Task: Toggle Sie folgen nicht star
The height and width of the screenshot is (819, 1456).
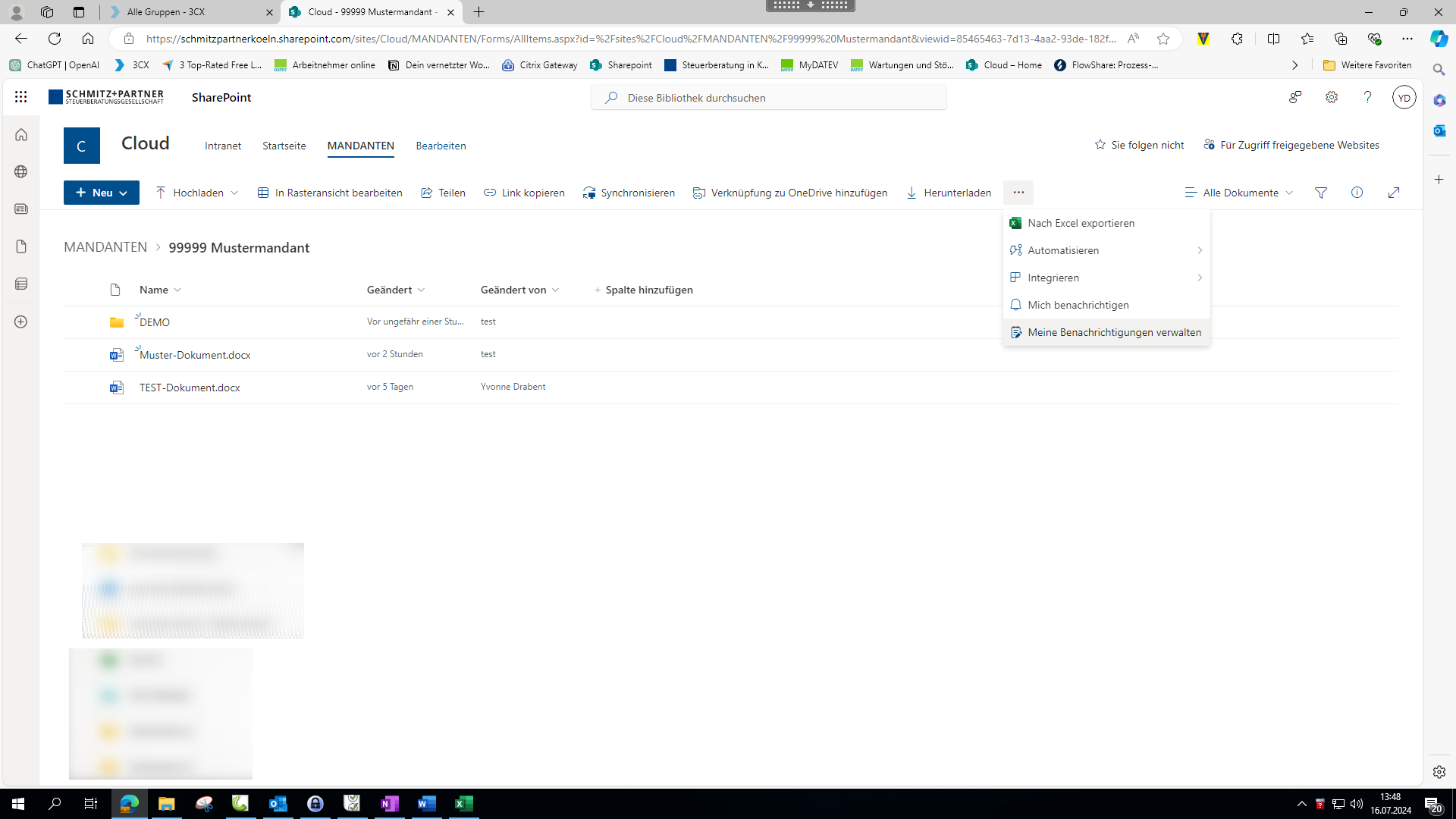Action: pyautogui.click(x=1139, y=145)
